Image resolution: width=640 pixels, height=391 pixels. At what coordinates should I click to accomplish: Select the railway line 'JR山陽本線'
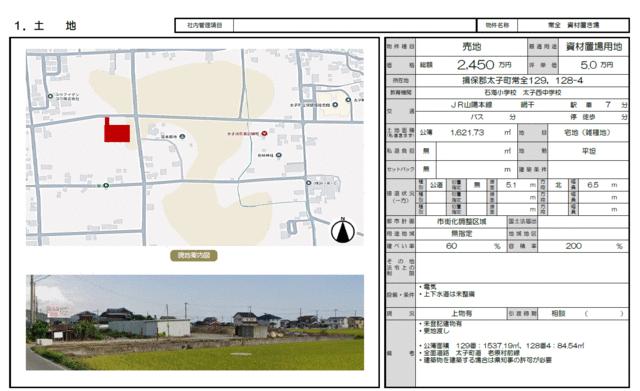click(x=471, y=105)
